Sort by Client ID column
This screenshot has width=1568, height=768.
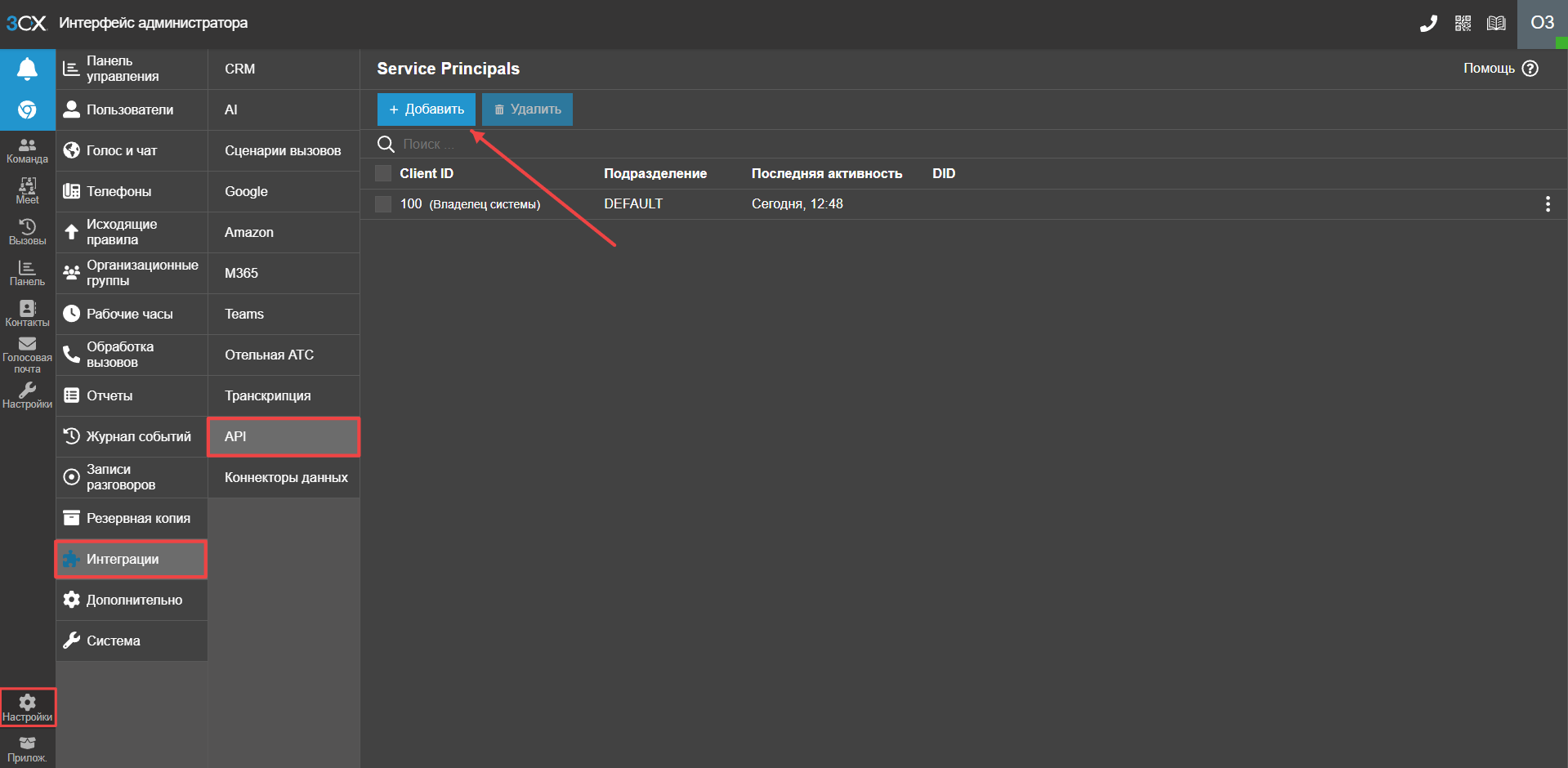(x=427, y=173)
